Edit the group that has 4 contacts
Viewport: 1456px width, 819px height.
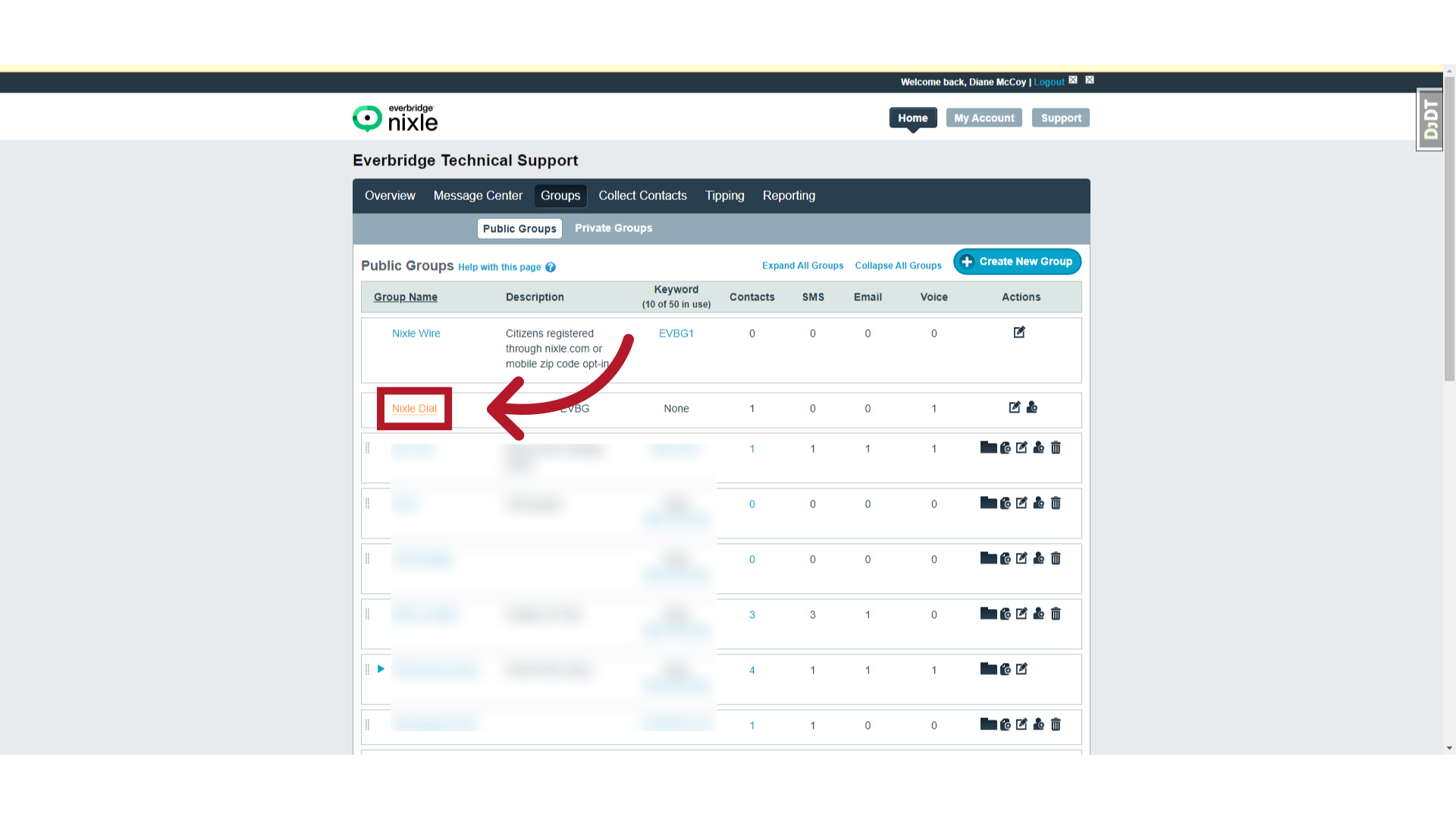1021,669
